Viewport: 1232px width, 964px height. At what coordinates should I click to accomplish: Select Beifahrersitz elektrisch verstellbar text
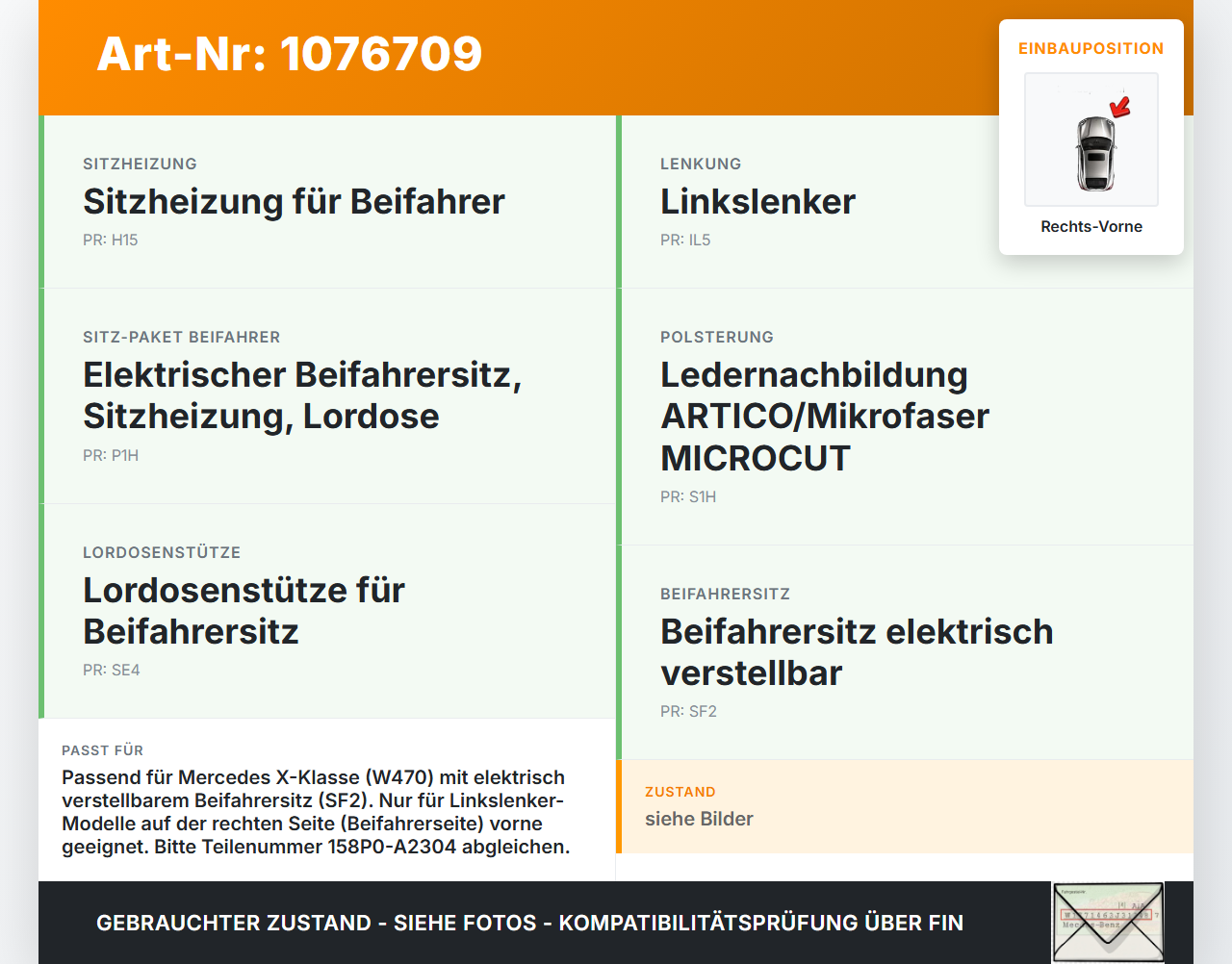(x=857, y=652)
